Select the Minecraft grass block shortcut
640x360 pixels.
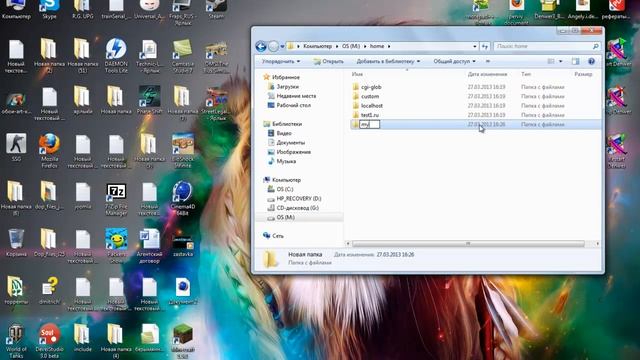click(182, 341)
